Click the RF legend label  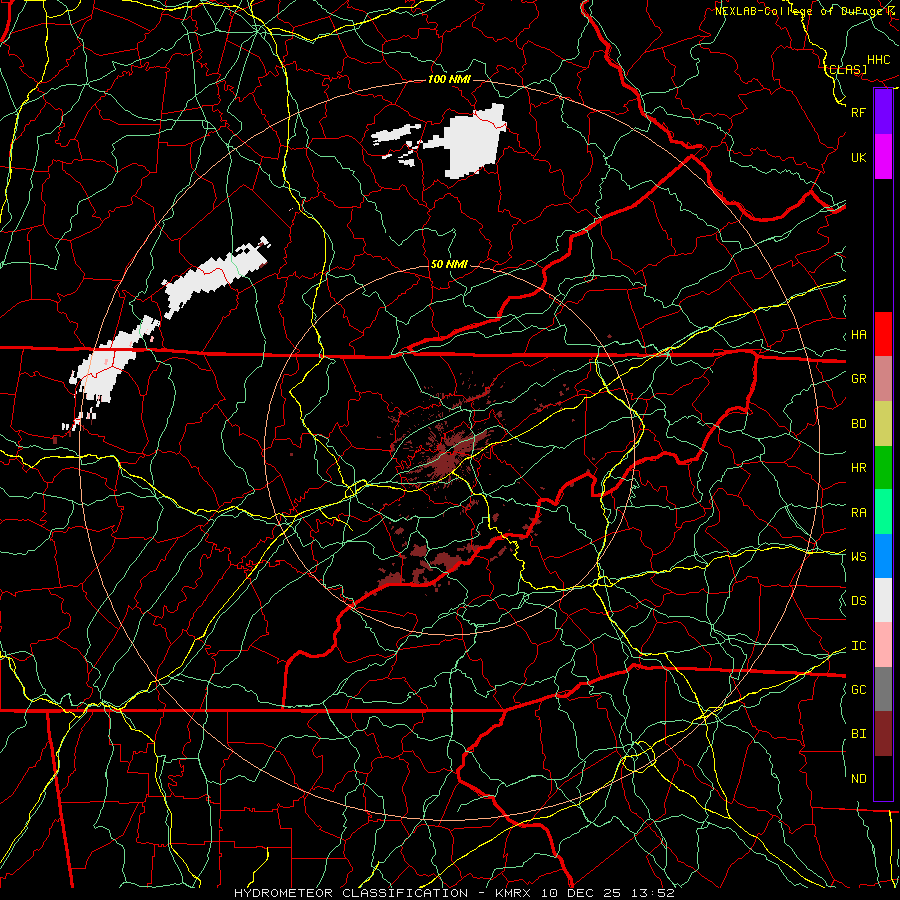859,112
